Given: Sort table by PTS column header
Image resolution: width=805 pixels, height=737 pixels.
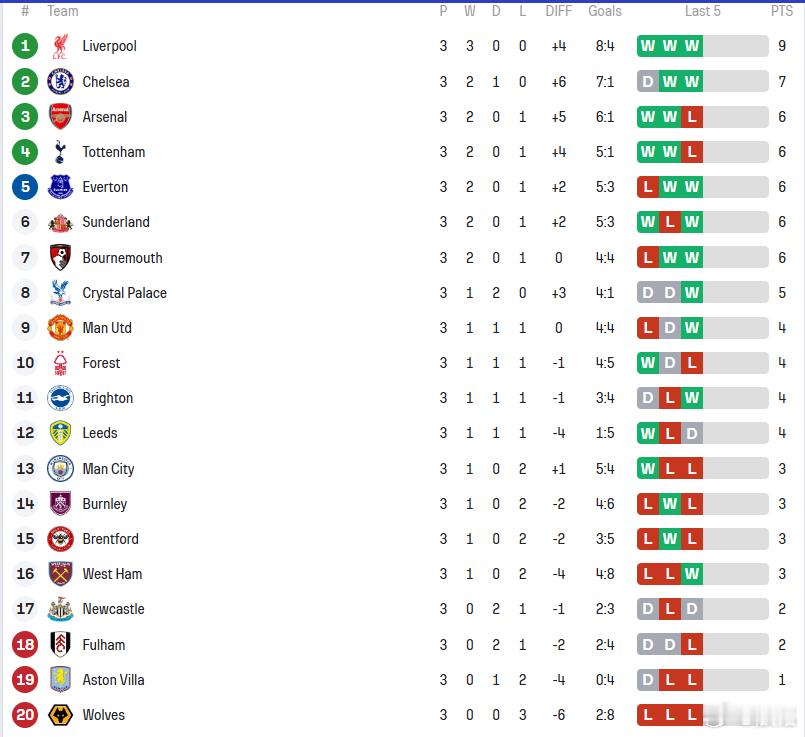Looking at the screenshot, I should [x=782, y=11].
